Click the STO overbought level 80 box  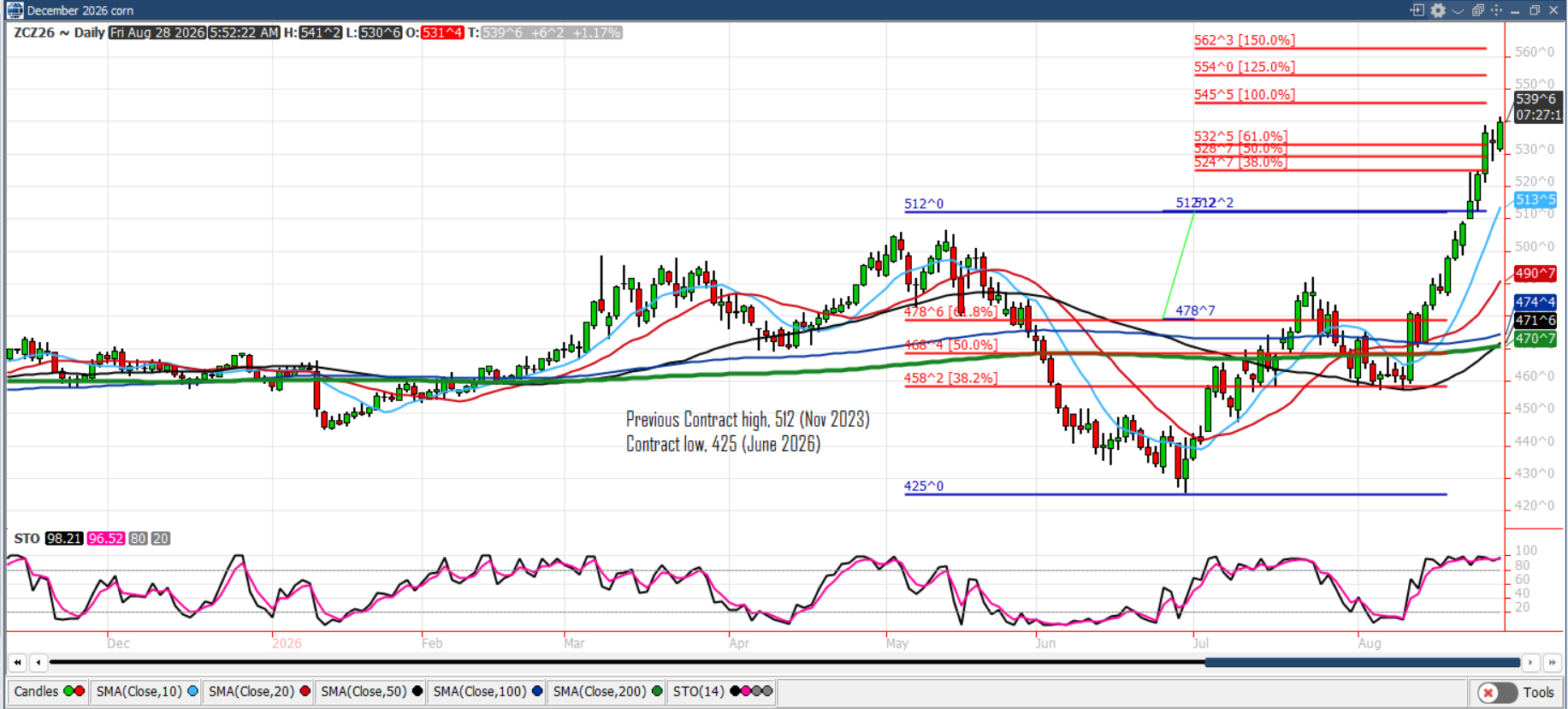[139, 539]
